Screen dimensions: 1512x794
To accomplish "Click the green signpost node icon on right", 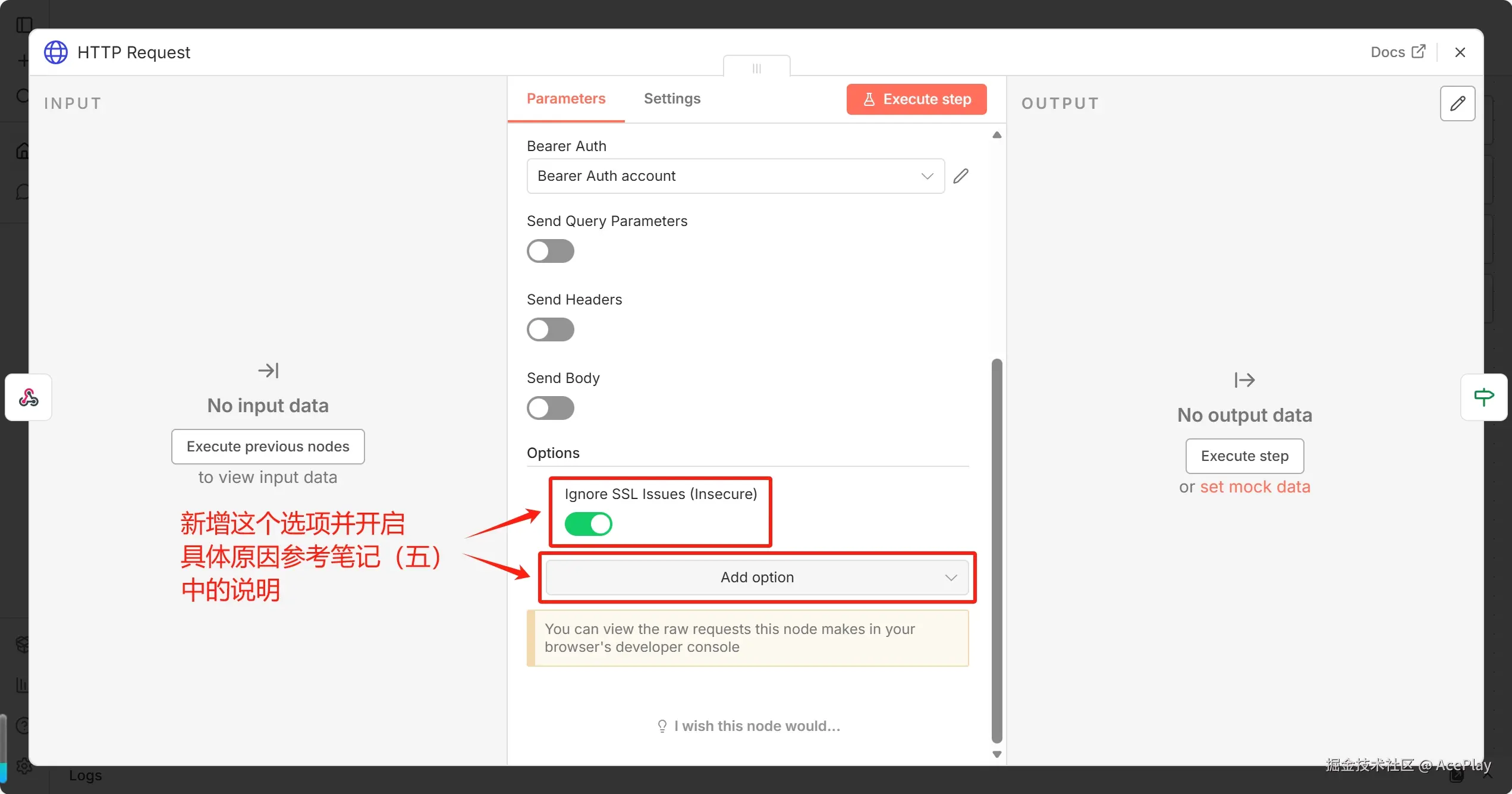I will click(x=1483, y=397).
